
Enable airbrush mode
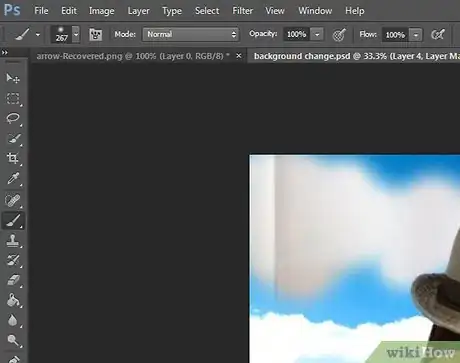(438, 34)
